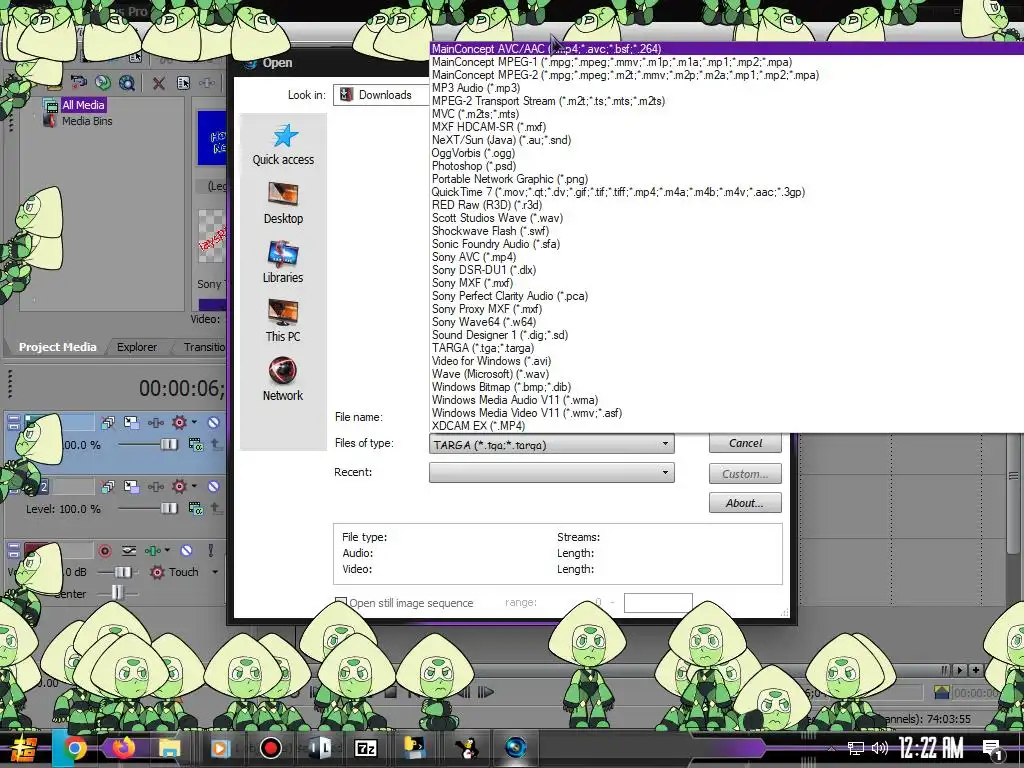
Task: Open the Touch automation mode dropdown
Action: coord(215,572)
